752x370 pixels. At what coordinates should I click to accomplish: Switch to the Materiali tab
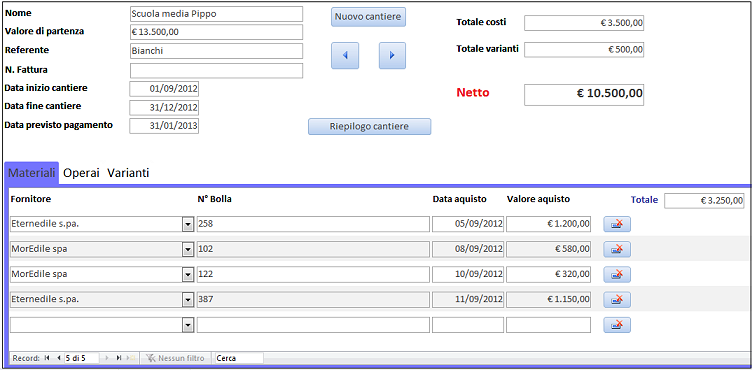click(x=32, y=173)
